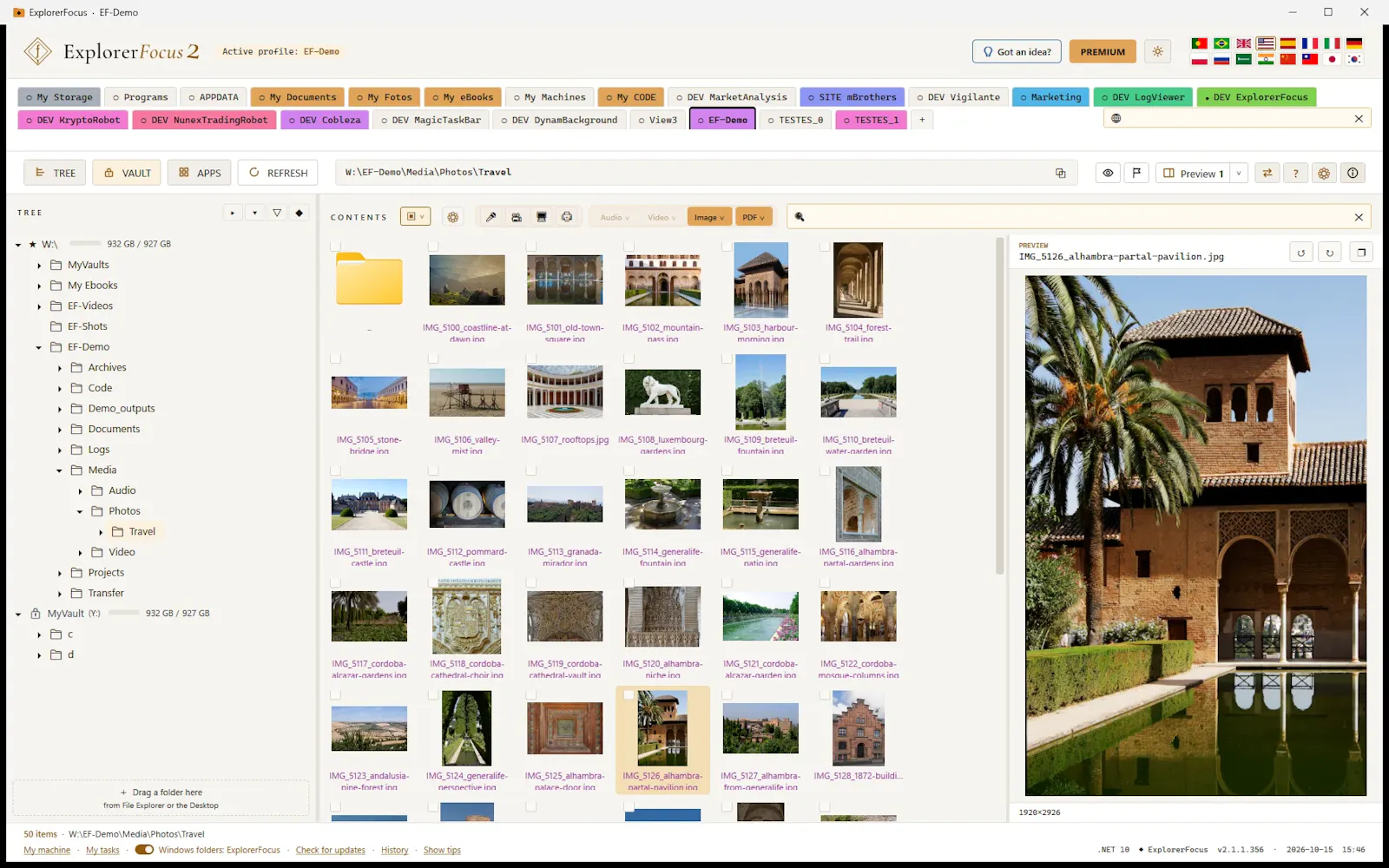1389x868 pixels.
Task: Click the info circle icon in the top toolbar
Action: [1353, 173]
